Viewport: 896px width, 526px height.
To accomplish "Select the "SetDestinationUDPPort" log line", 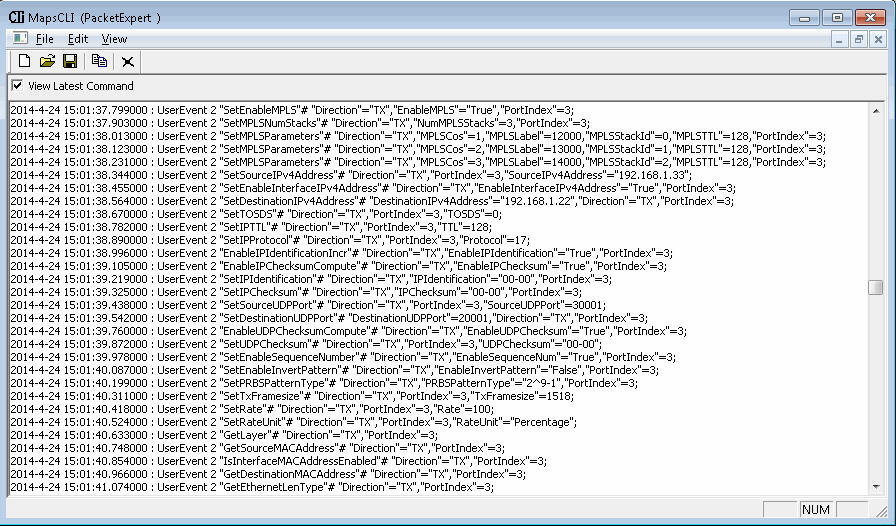I will pyautogui.click(x=329, y=318).
